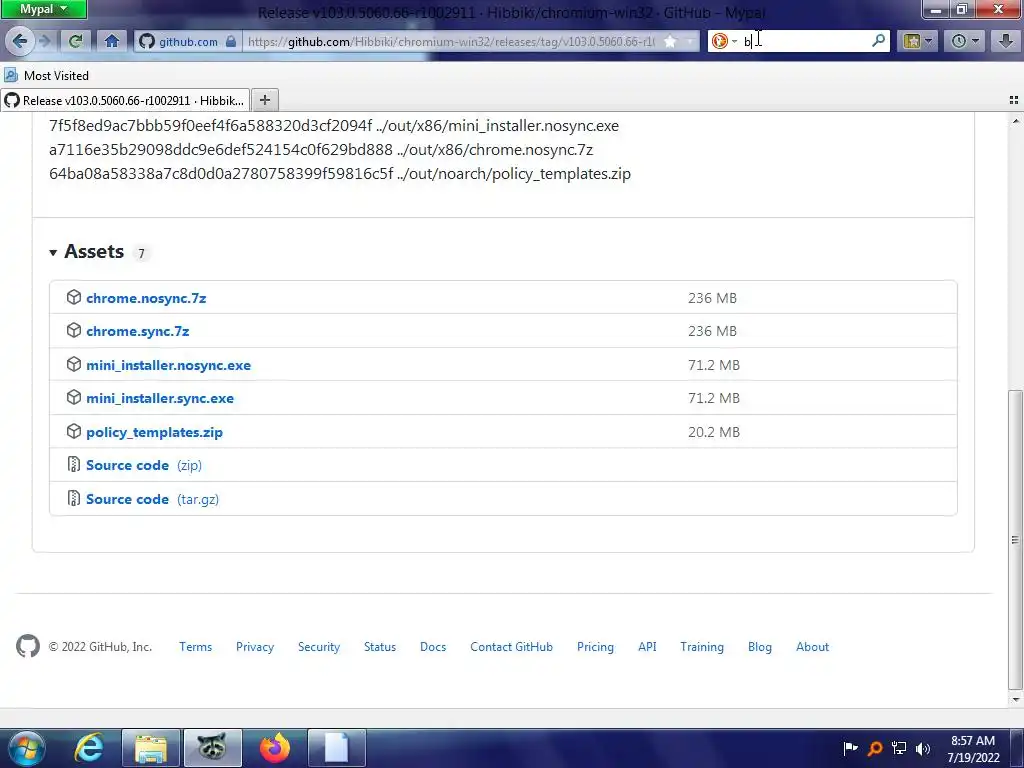Open a new tab with plus button

(264, 100)
